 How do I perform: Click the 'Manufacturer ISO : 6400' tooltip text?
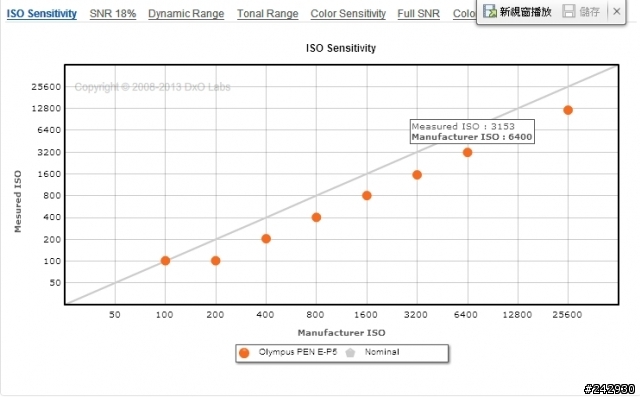[x=471, y=137]
